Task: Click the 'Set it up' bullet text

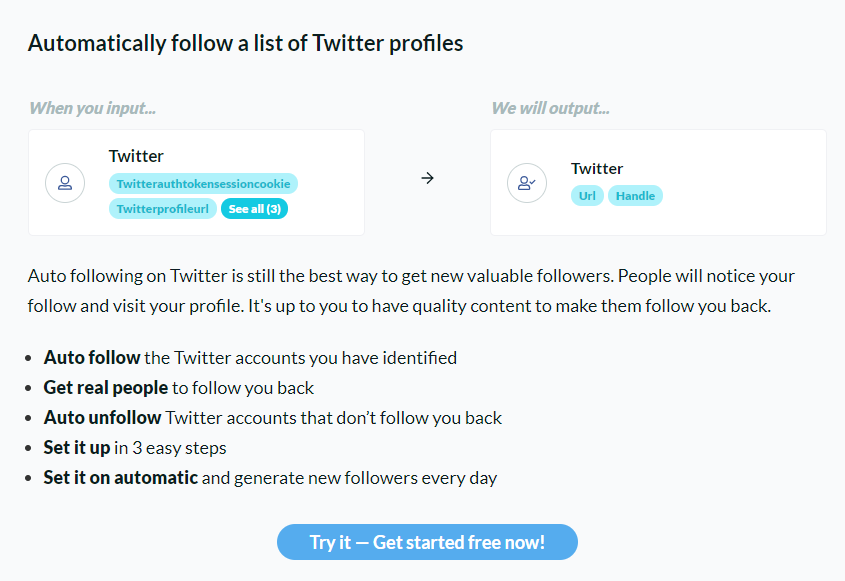Action: [77, 448]
